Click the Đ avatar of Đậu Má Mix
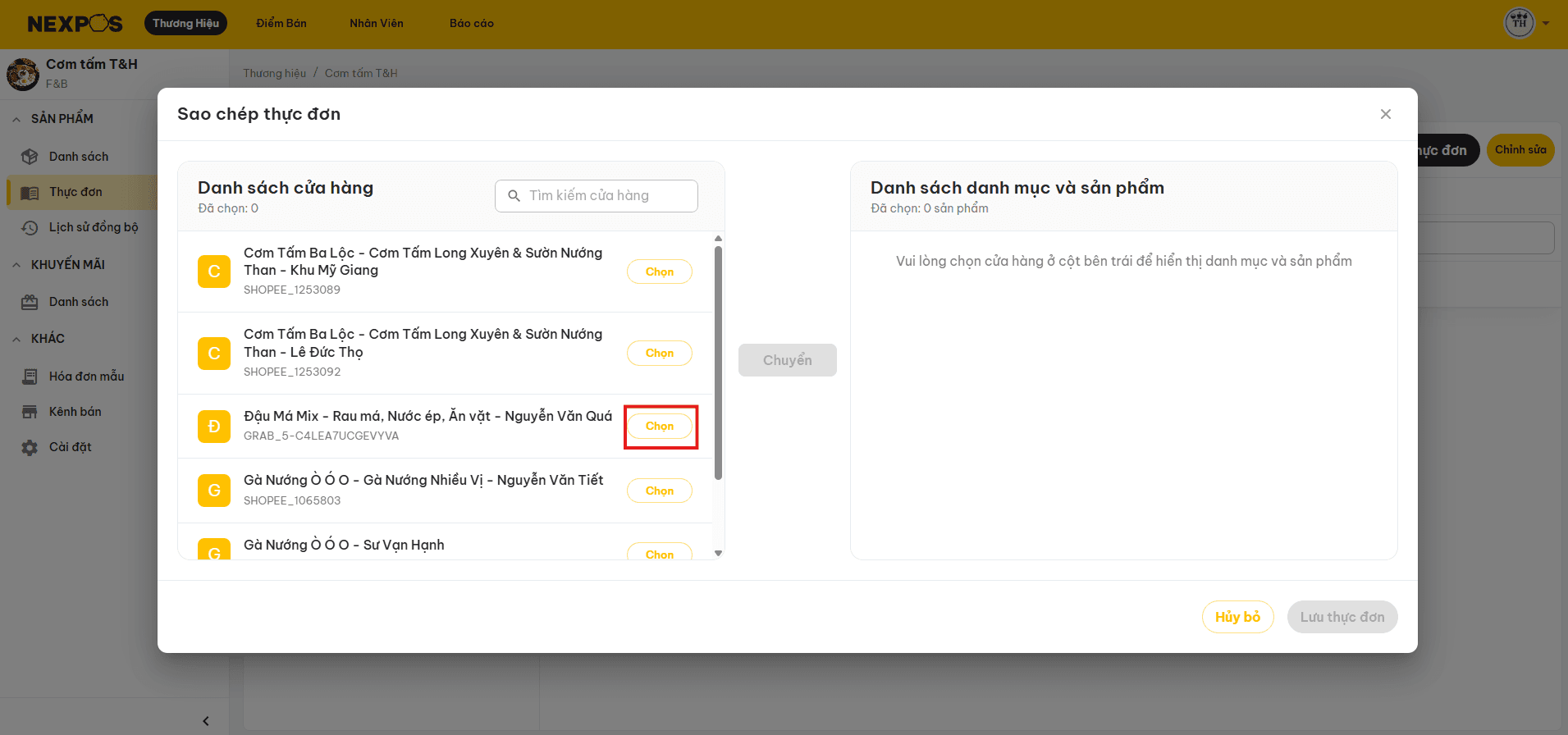Screen dimensions: 1568x735 click(x=214, y=426)
